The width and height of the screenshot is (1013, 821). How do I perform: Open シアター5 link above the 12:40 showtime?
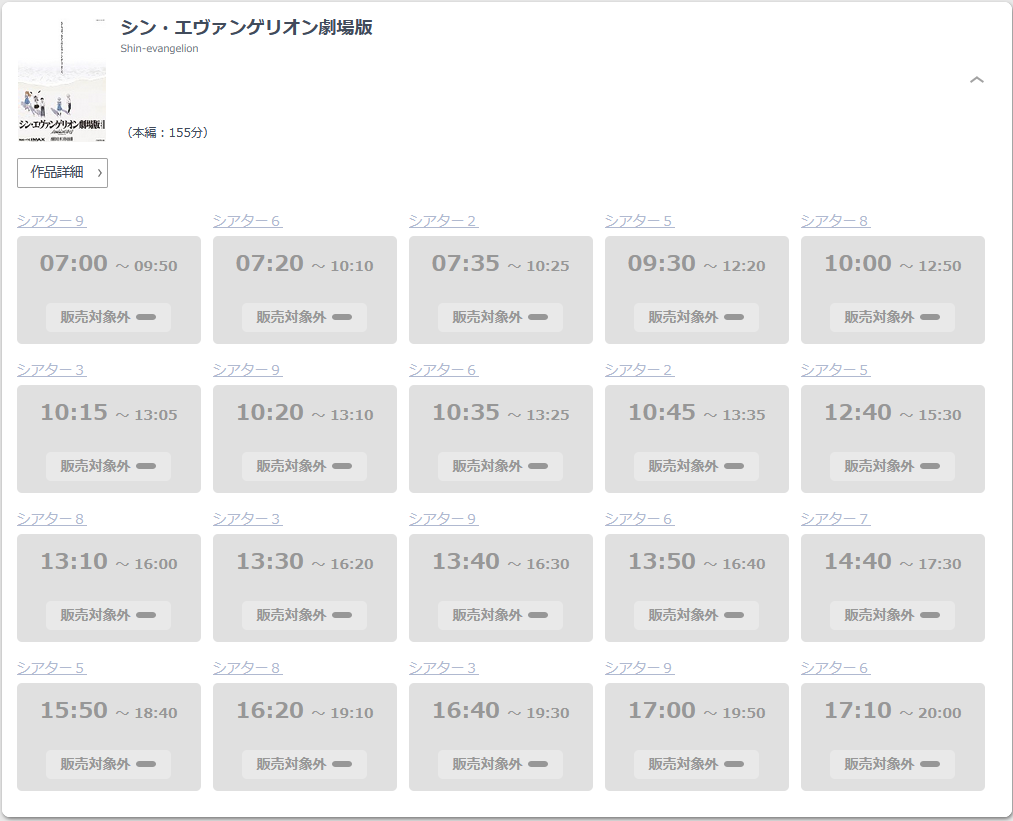835,370
